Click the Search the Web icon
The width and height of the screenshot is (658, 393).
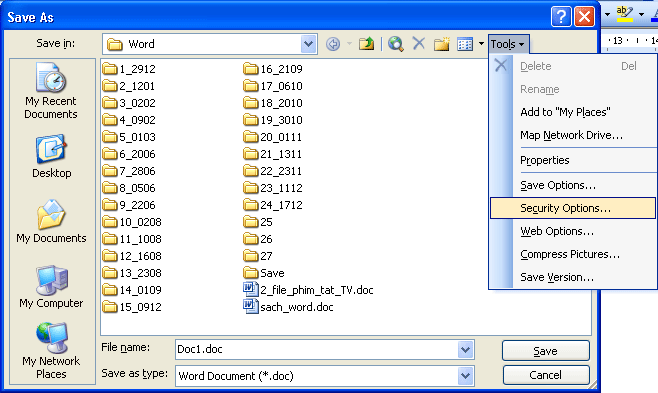pyautogui.click(x=396, y=44)
